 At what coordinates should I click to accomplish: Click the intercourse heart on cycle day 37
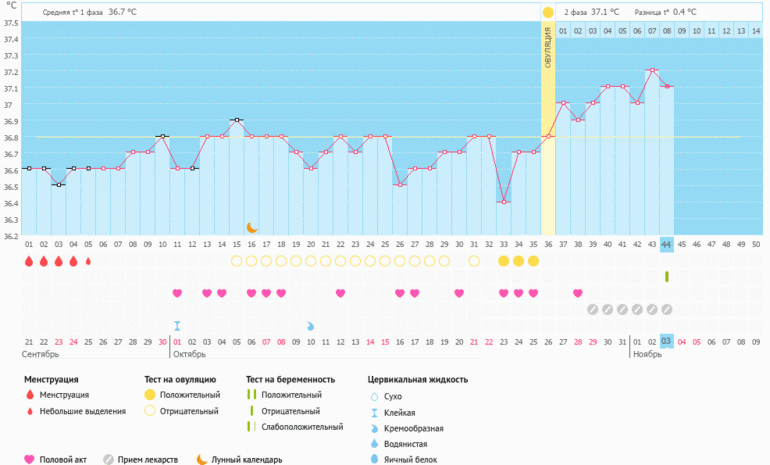[578, 293]
